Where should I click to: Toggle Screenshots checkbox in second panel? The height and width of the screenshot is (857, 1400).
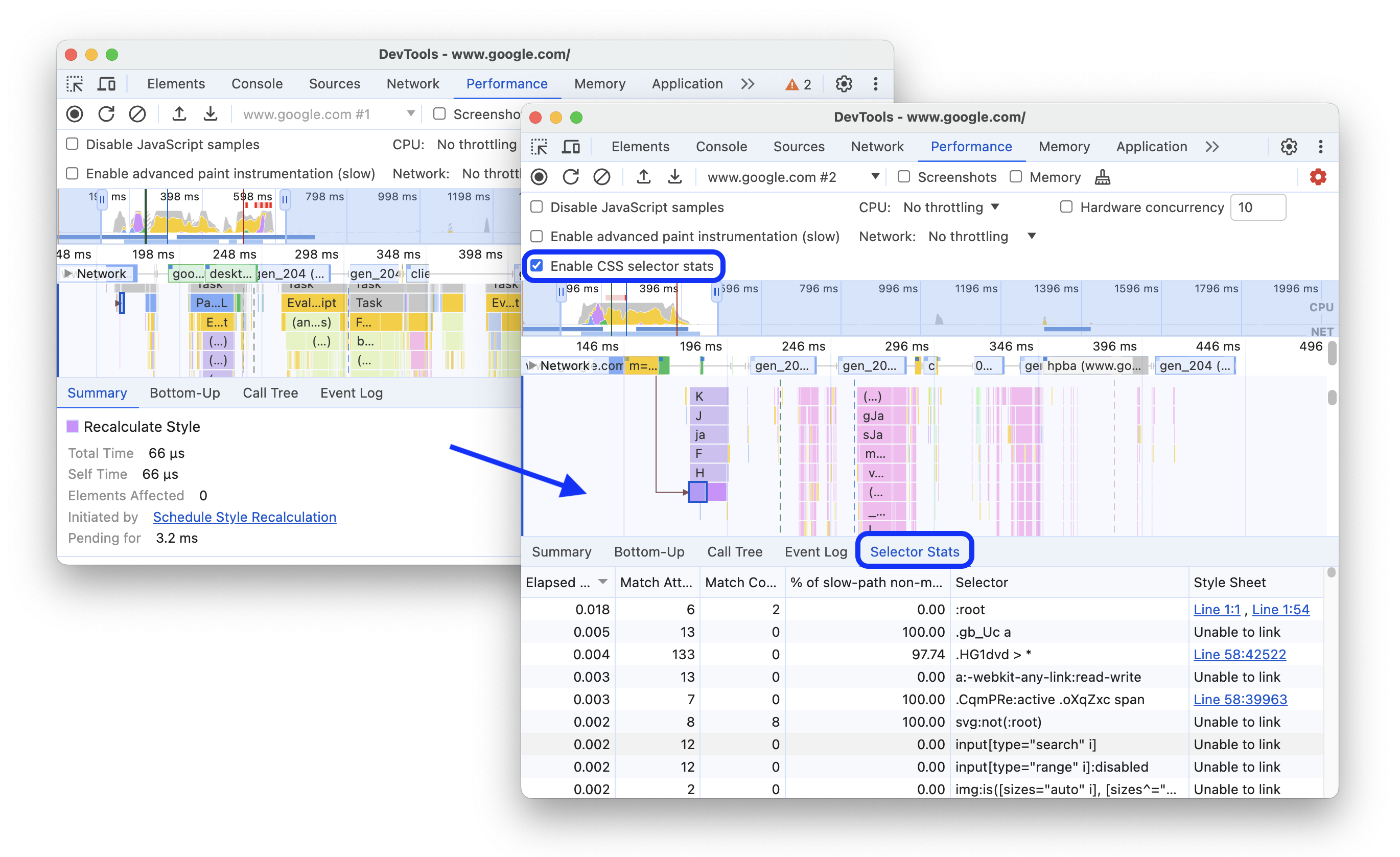point(901,177)
